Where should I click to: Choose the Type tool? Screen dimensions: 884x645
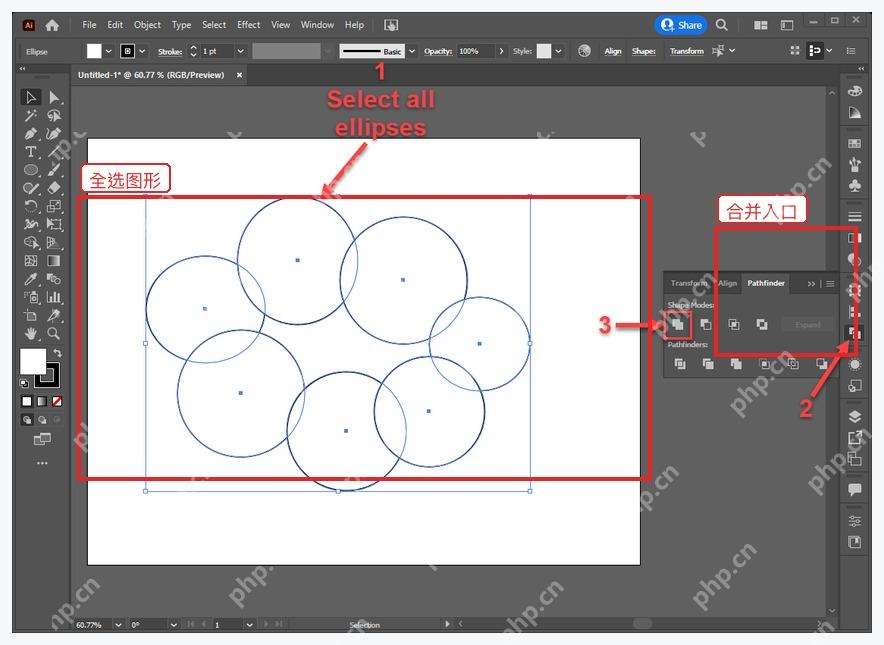[31, 152]
